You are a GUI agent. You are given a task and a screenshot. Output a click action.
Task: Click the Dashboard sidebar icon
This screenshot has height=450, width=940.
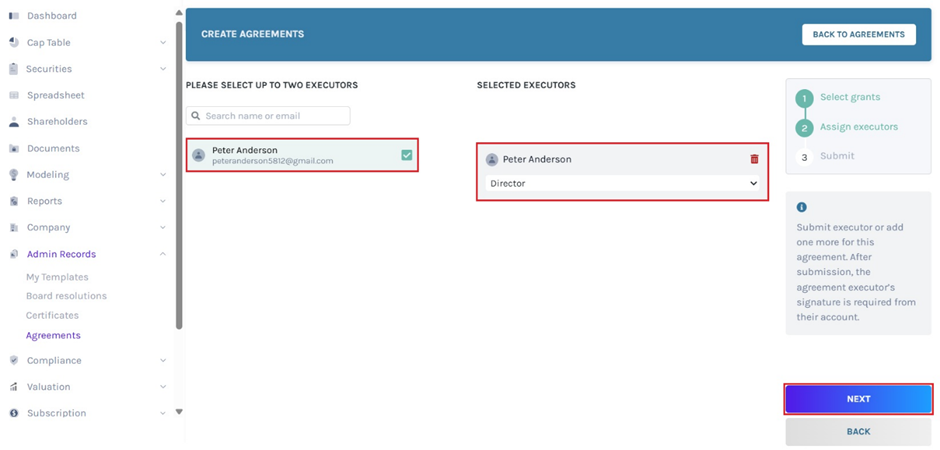(14, 16)
